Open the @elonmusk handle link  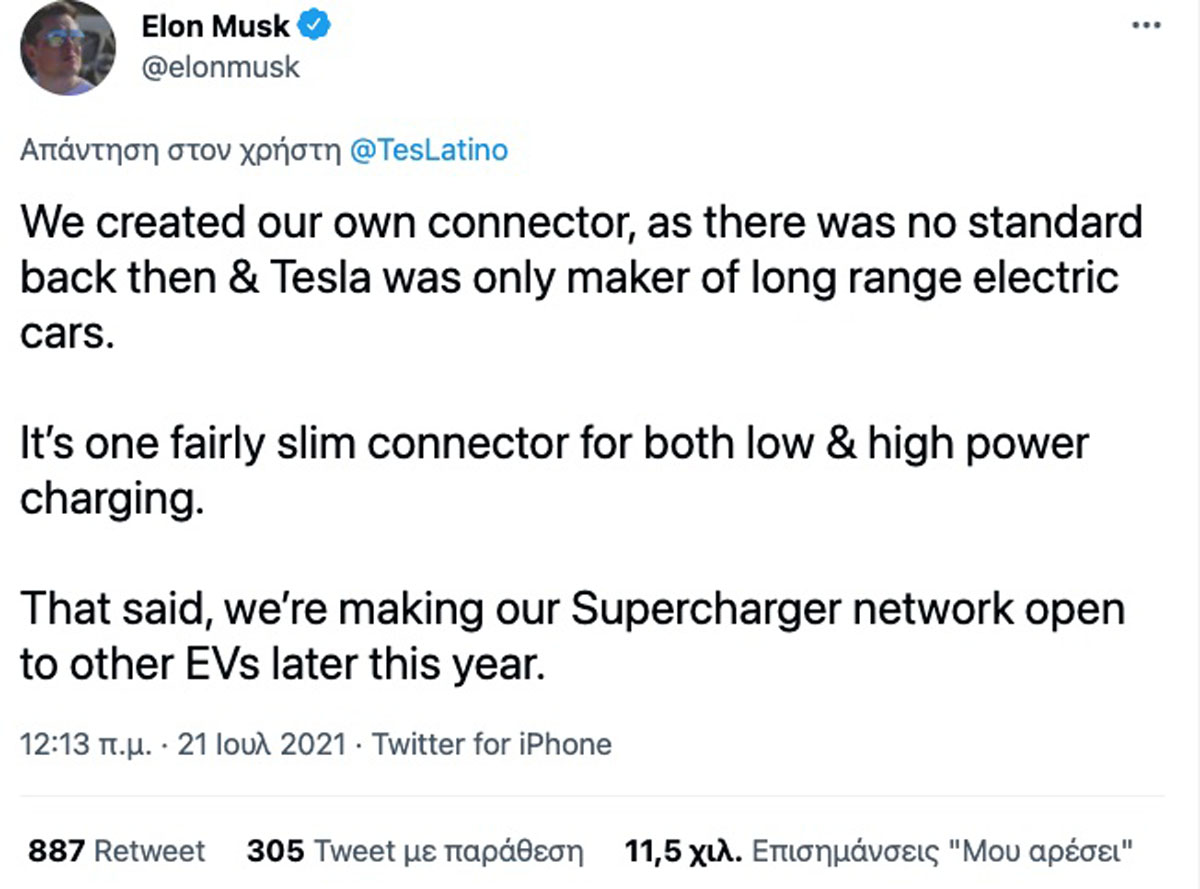pyautogui.click(x=222, y=67)
